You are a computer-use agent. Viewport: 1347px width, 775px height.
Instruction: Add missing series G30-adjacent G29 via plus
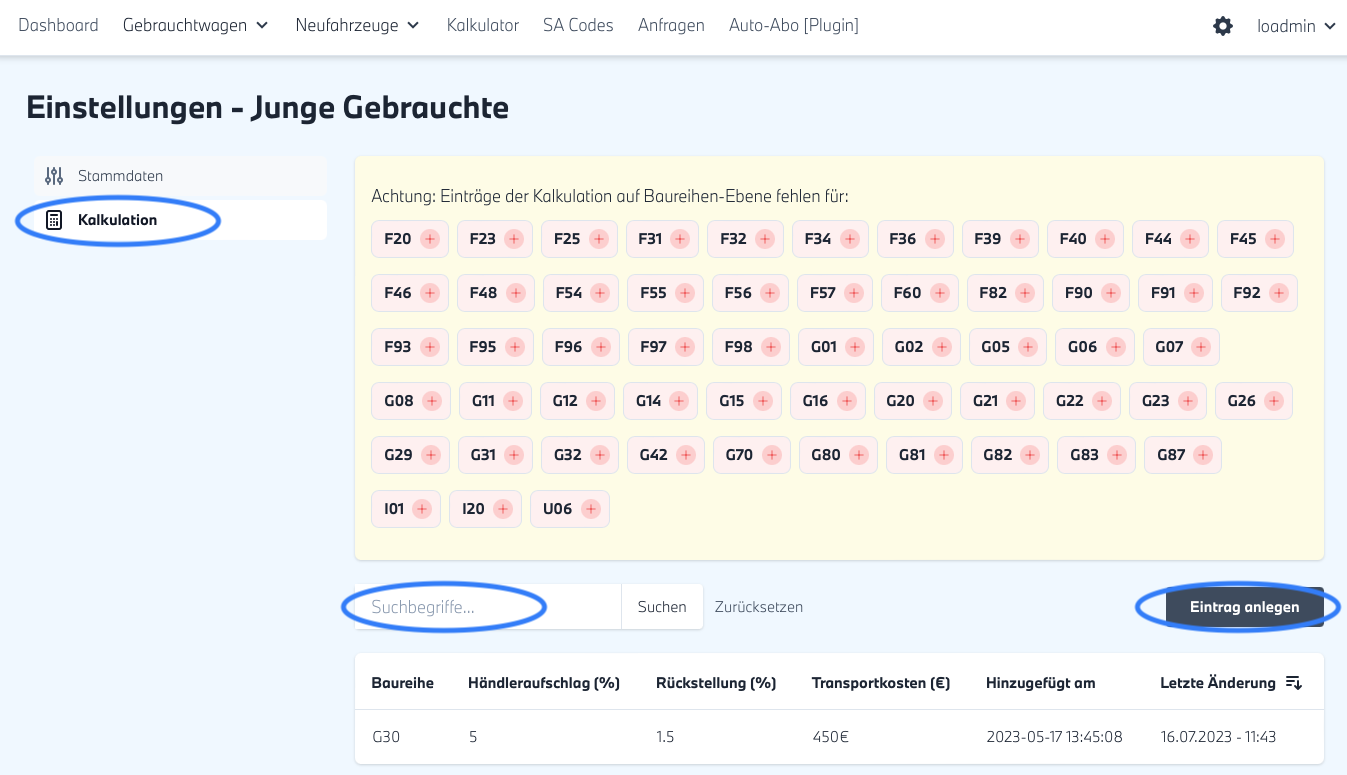431,455
